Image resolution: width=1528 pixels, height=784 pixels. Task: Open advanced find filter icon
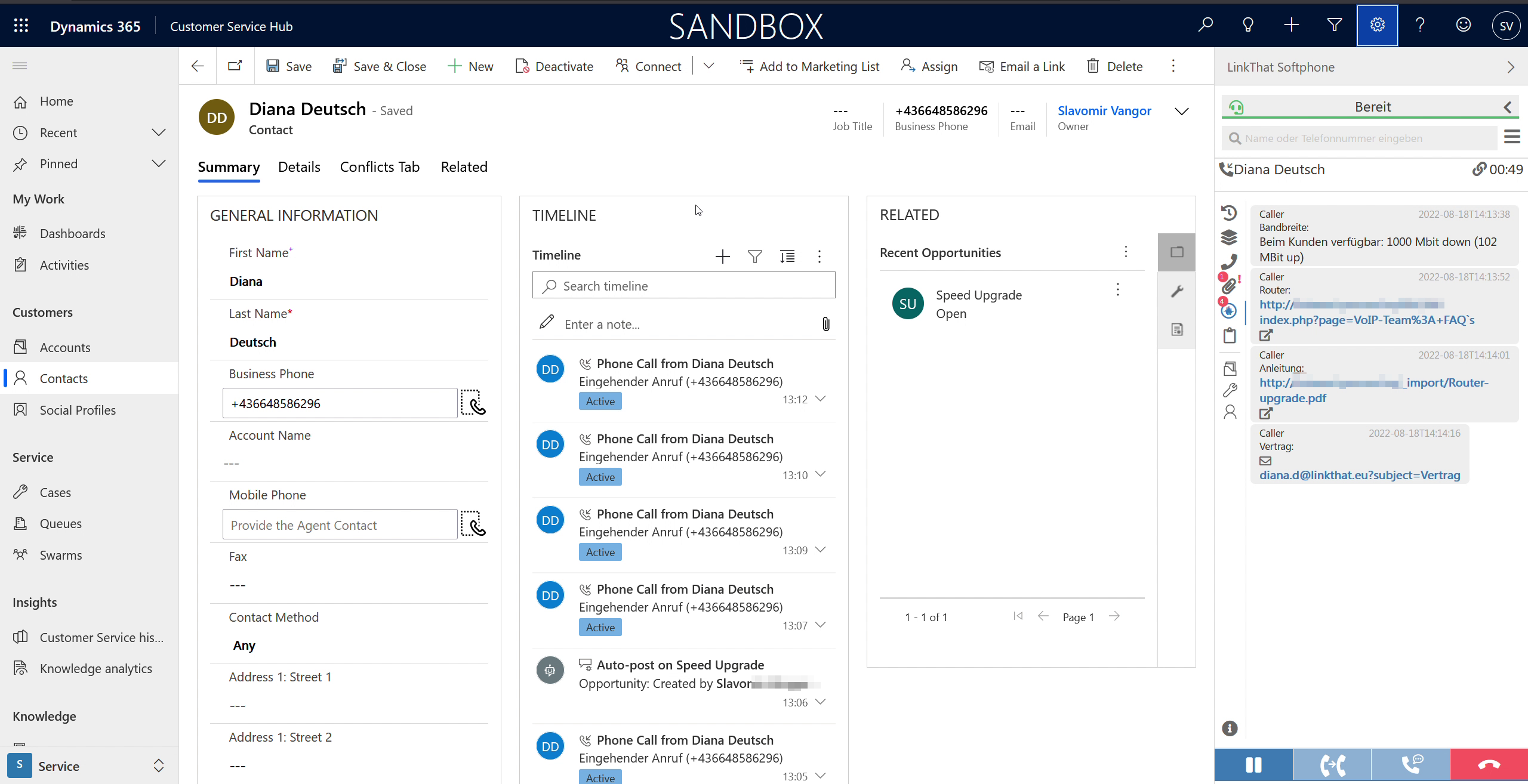coord(1334,25)
